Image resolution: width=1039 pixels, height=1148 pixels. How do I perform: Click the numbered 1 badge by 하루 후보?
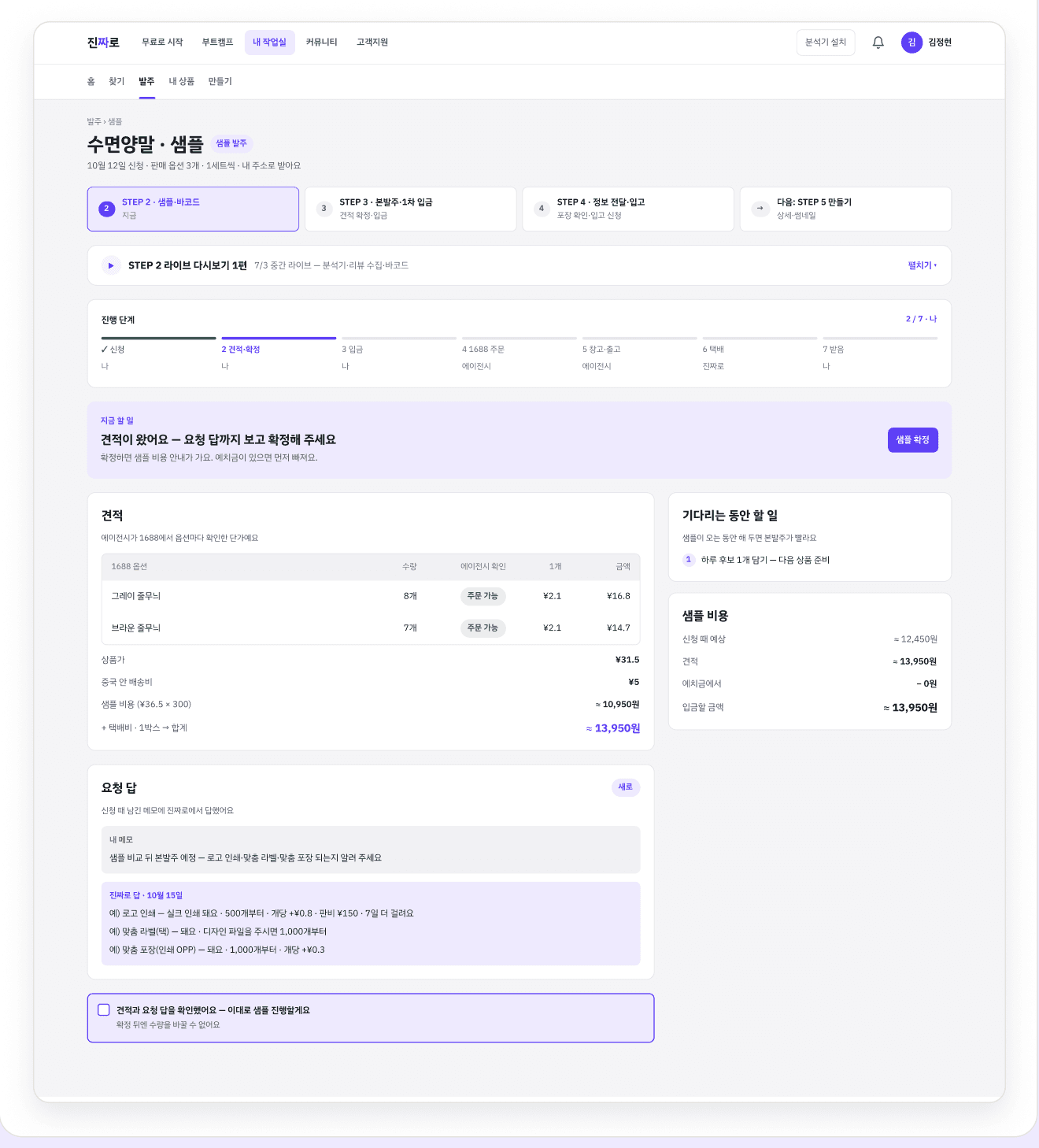[x=689, y=560]
